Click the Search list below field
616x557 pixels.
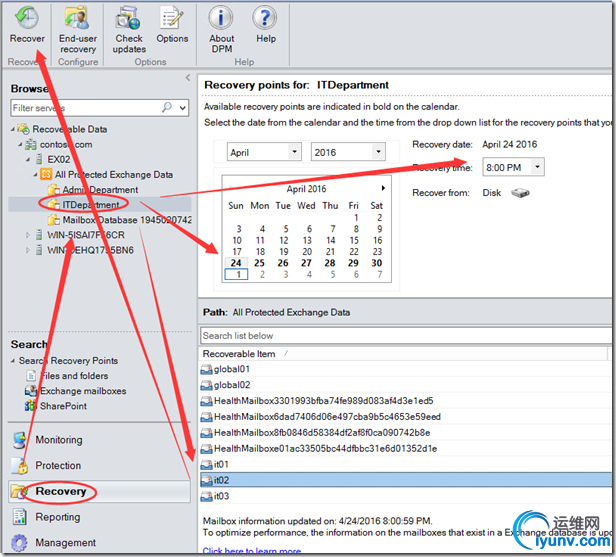tap(406, 336)
